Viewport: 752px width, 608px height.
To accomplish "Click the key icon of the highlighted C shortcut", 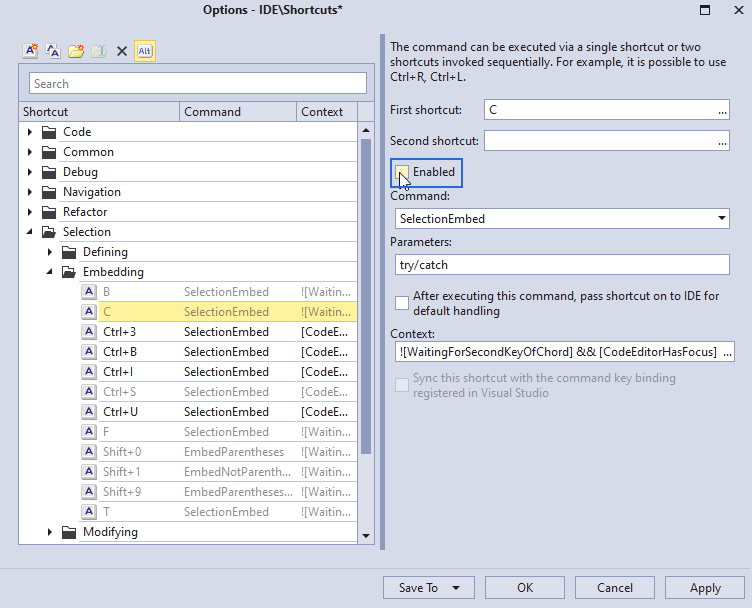I will 89,312.
